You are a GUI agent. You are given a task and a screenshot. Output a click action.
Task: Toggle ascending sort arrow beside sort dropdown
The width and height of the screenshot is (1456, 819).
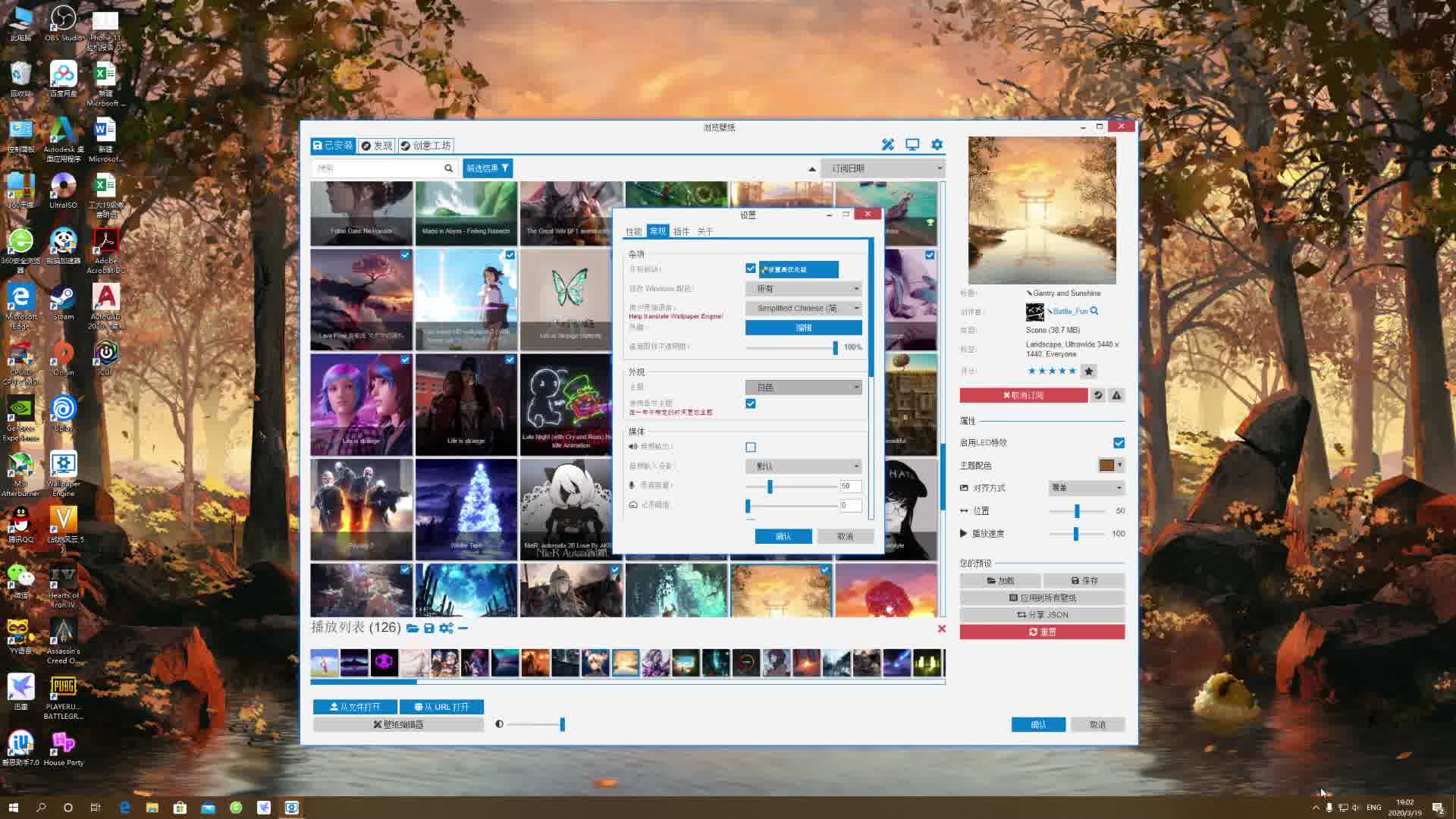[812, 168]
